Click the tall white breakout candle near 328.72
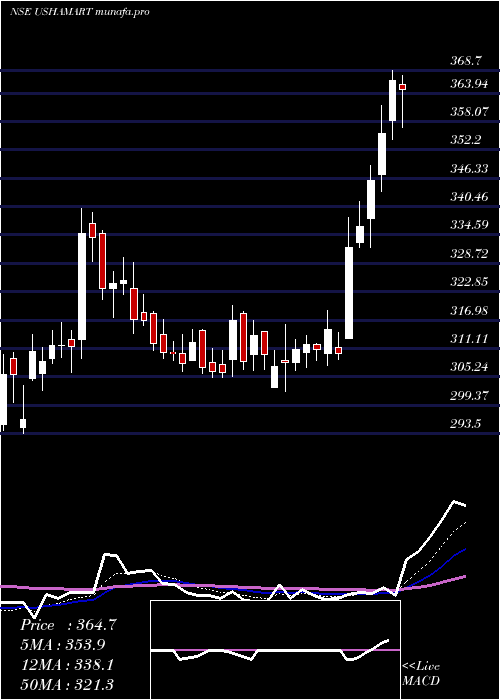The image size is (500, 700). pos(349,292)
